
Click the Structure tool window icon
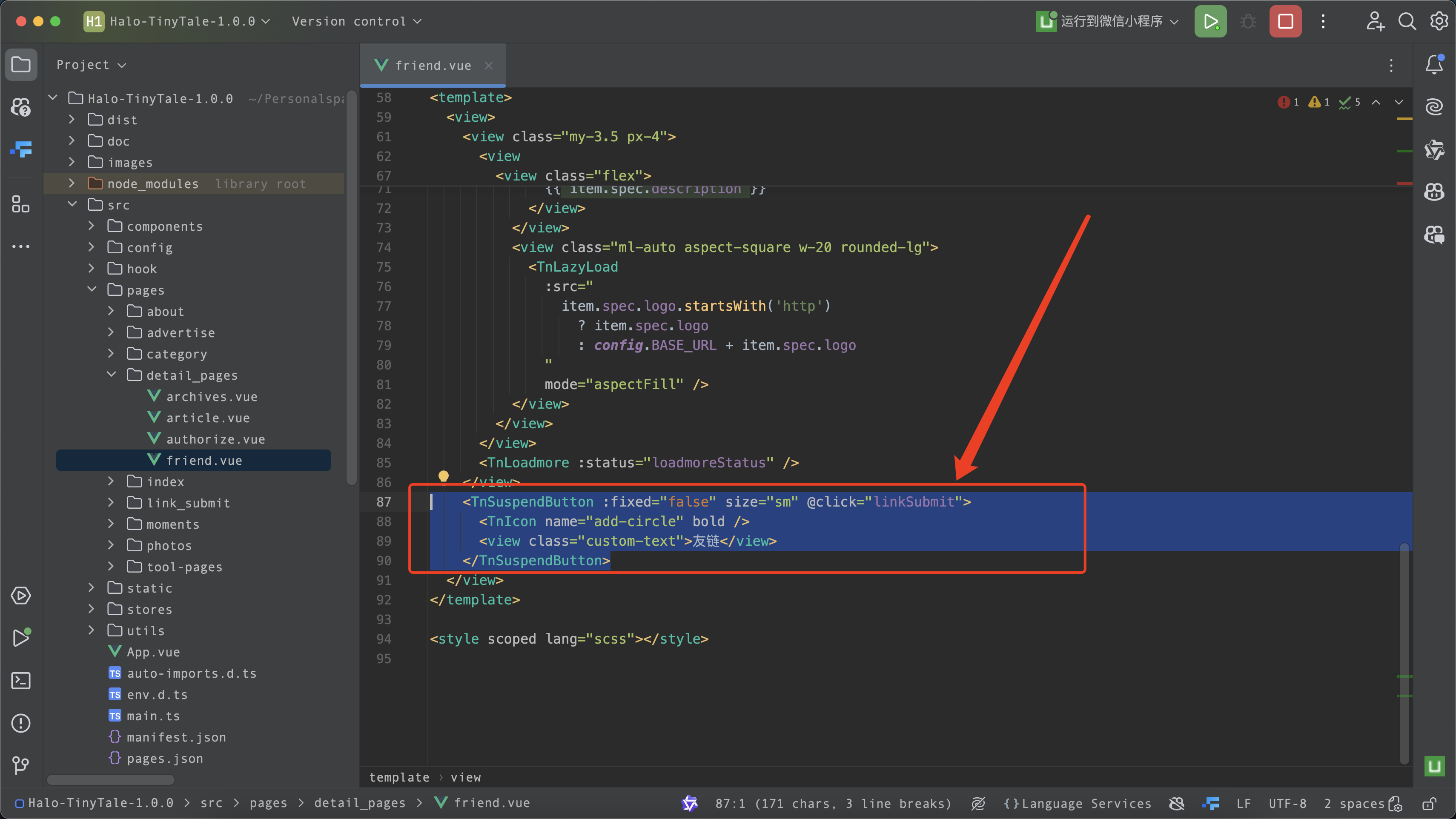pyautogui.click(x=21, y=204)
